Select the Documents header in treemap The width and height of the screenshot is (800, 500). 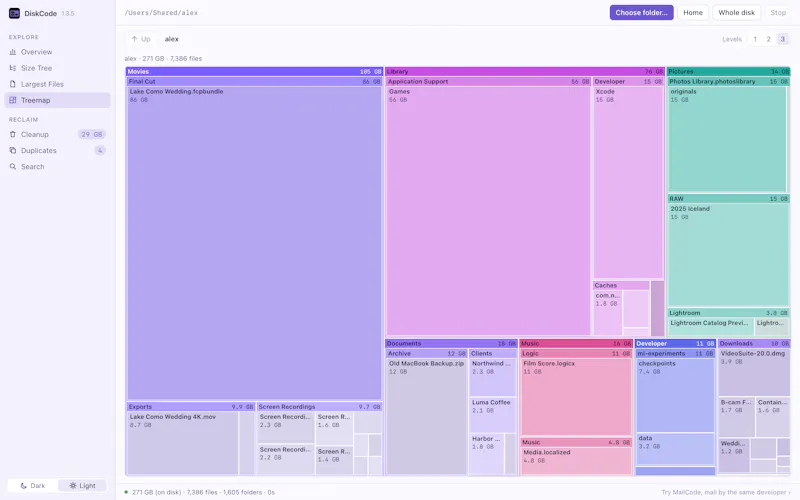point(452,343)
